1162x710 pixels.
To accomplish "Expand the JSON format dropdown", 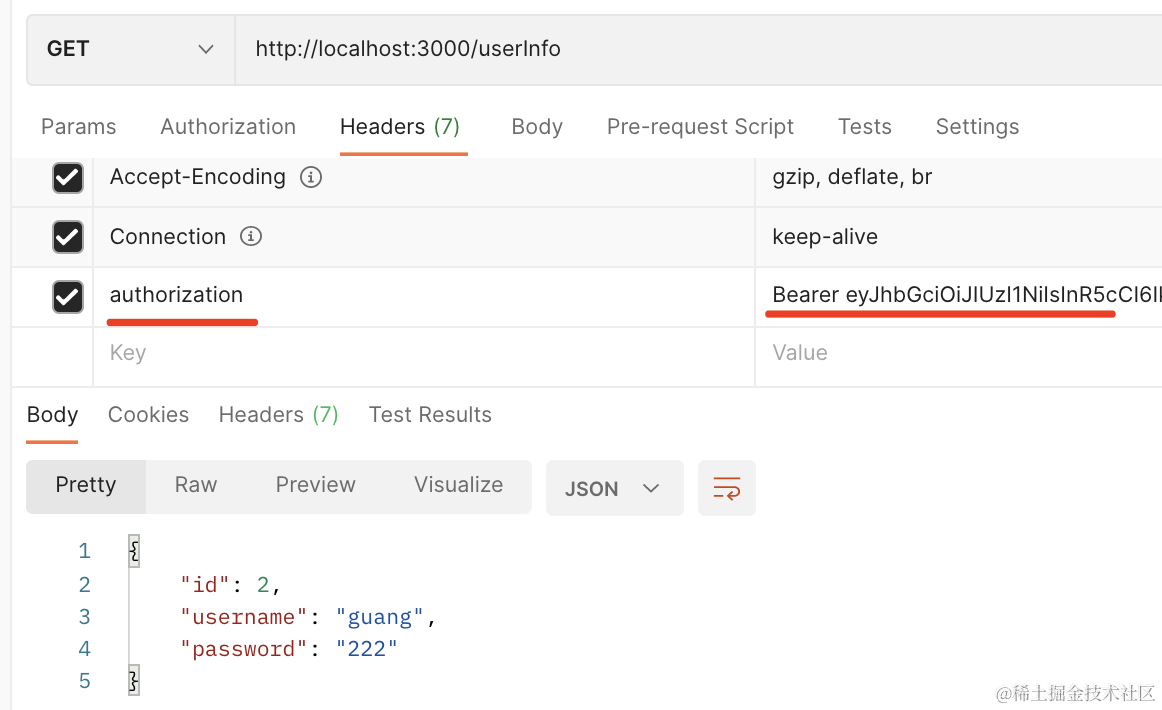I will click(x=614, y=488).
